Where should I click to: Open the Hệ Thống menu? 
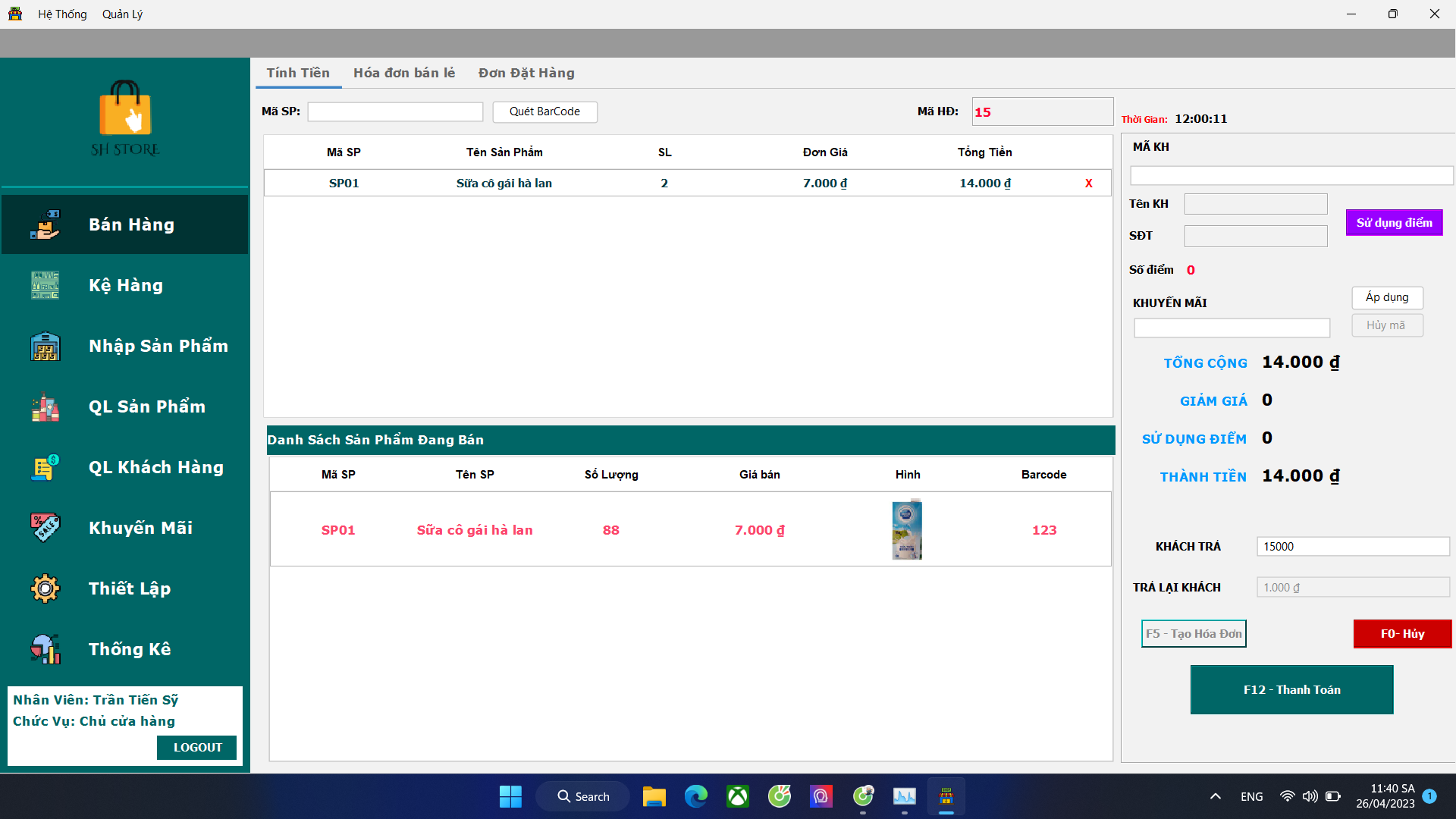coord(62,14)
